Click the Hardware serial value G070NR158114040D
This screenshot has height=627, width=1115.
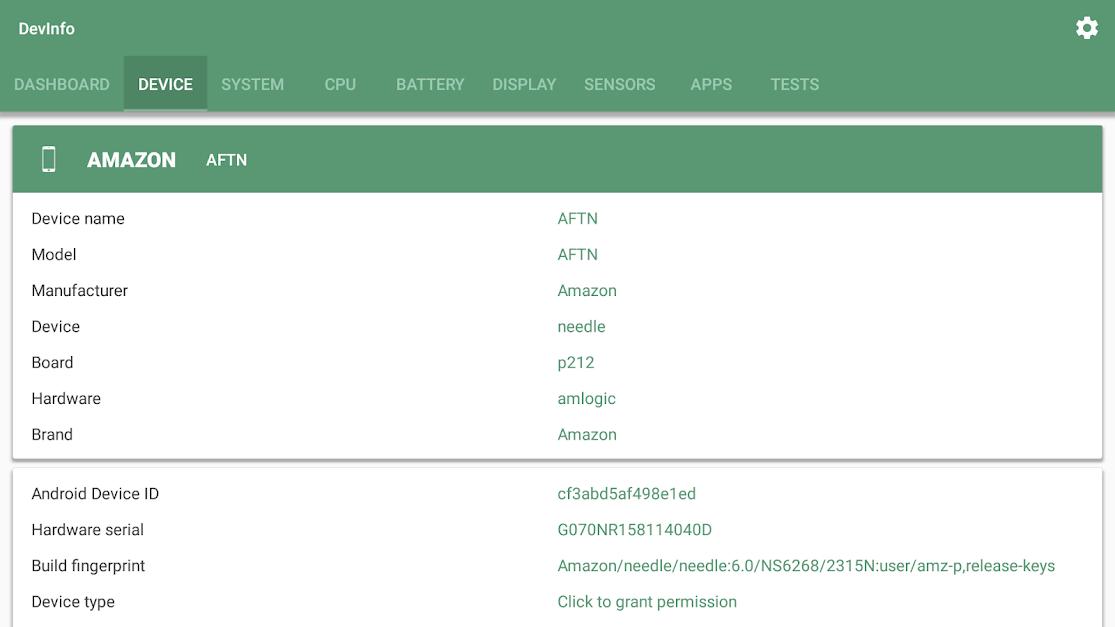coord(634,530)
